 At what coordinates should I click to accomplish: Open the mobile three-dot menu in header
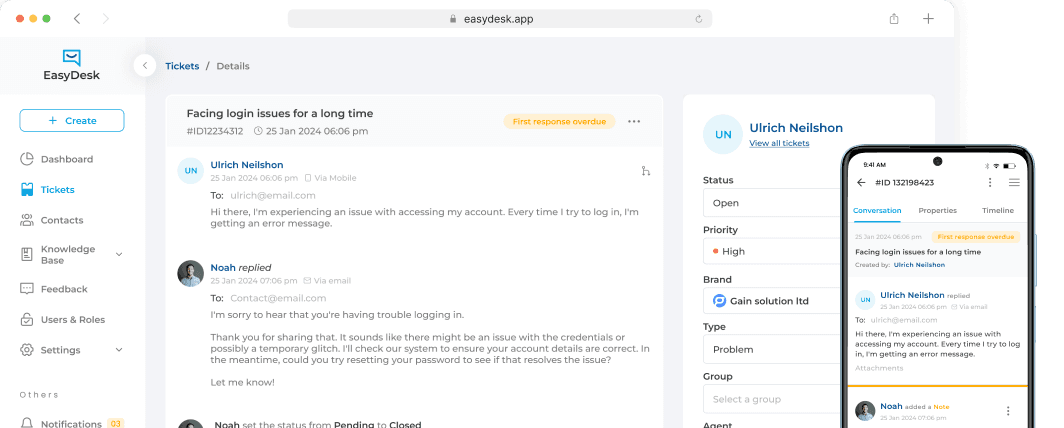pos(990,182)
